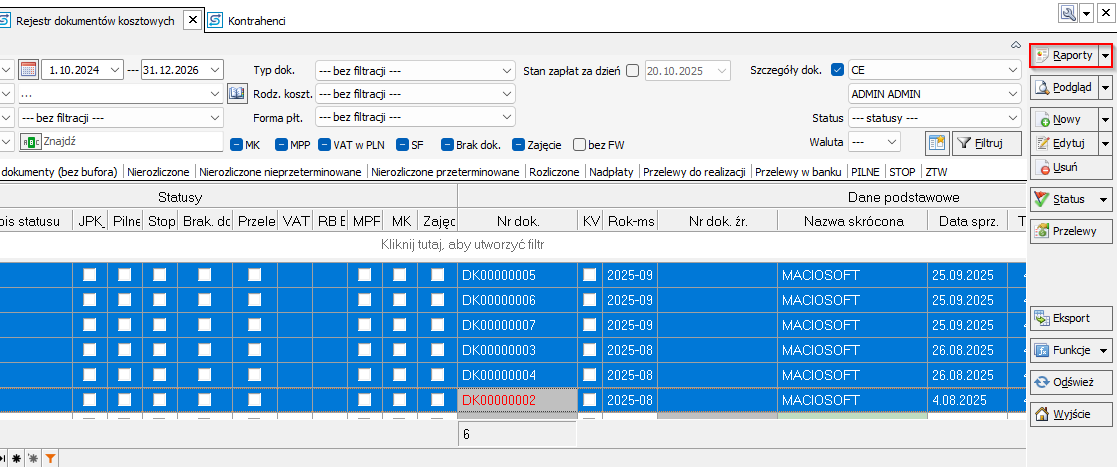Select Przelewy do realizacji filter tab
The height and width of the screenshot is (467, 1117).
[694, 172]
